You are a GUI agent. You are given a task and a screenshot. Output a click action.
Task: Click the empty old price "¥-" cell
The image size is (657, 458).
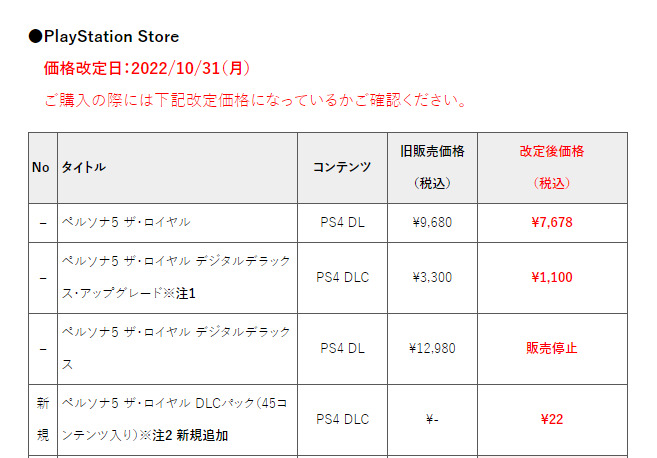pyautogui.click(x=432, y=419)
